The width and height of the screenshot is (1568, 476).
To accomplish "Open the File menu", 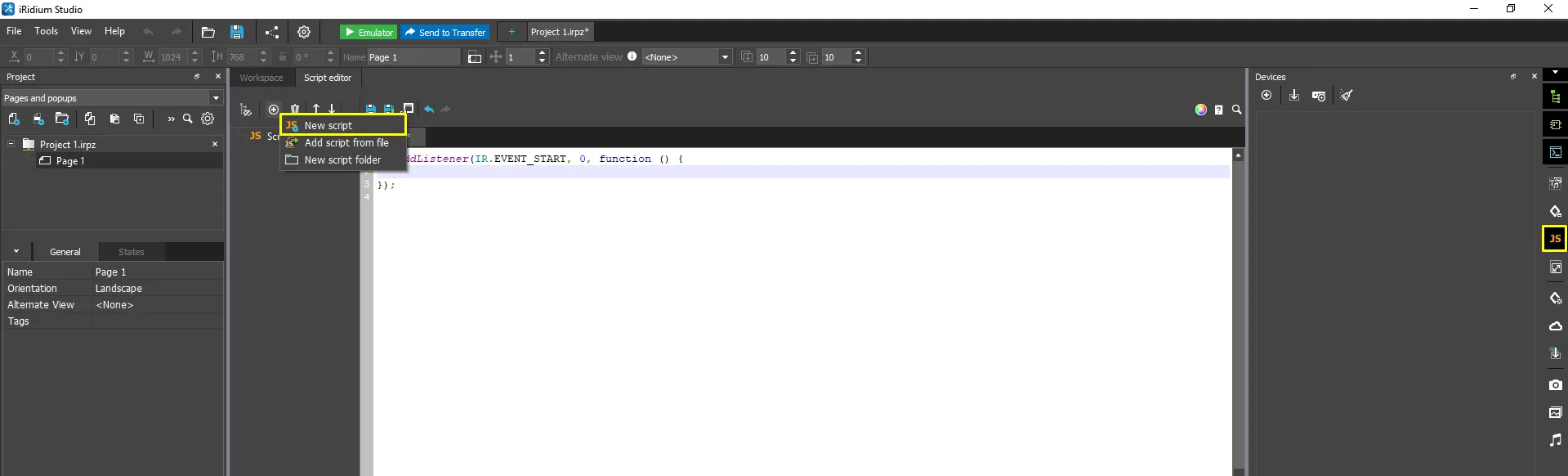I will tap(14, 31).
